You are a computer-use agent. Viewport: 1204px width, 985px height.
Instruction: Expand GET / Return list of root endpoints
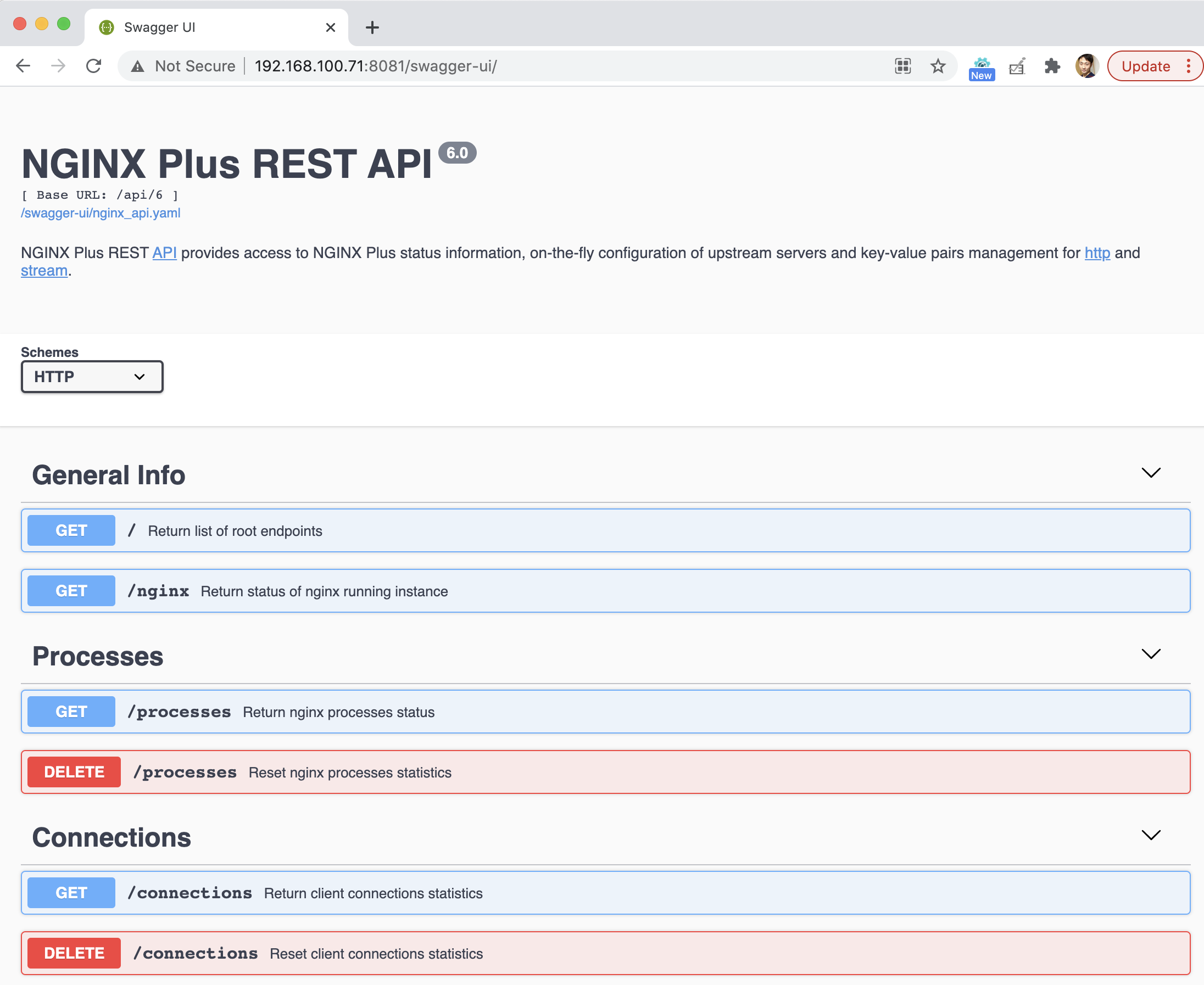pos(606,530)
